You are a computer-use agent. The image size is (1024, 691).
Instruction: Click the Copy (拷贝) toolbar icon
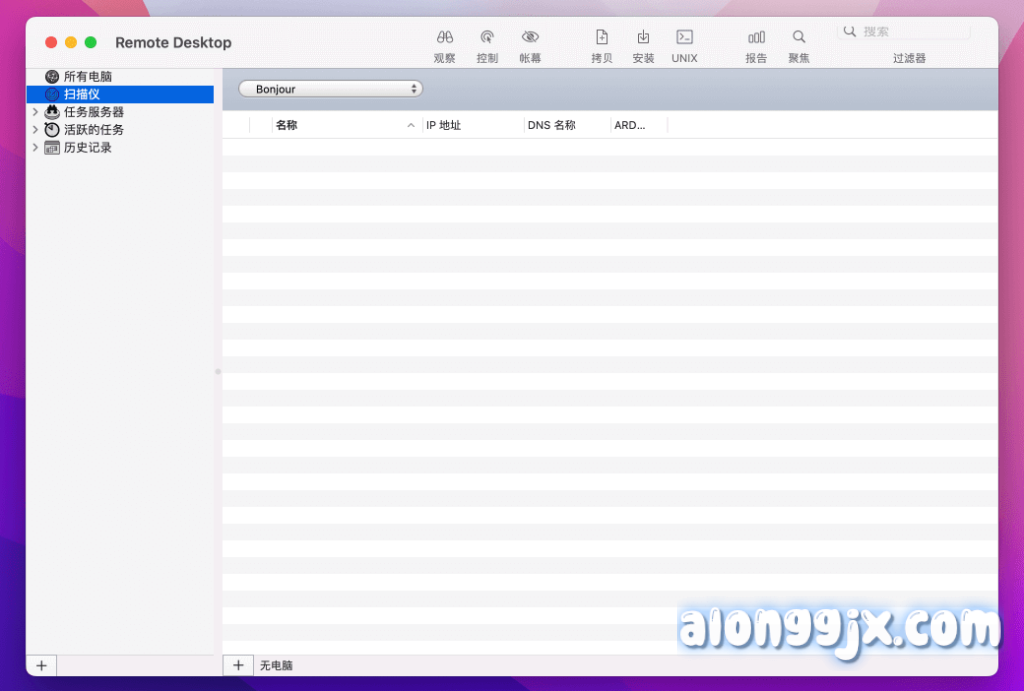tap(602, 37)
